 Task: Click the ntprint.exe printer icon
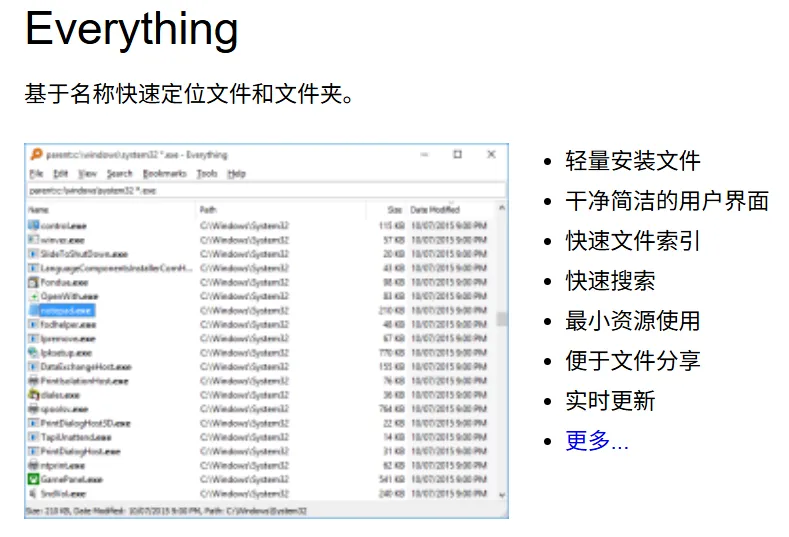point(33,465)
